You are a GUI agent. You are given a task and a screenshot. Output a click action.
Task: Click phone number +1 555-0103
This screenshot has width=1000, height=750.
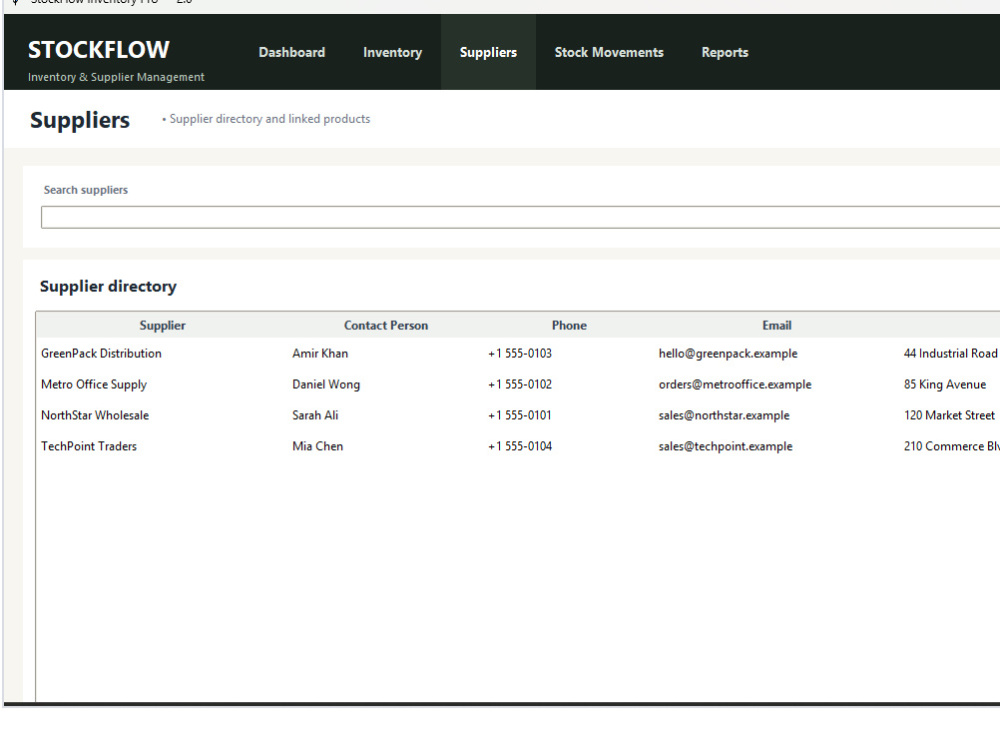click(520, 353)
